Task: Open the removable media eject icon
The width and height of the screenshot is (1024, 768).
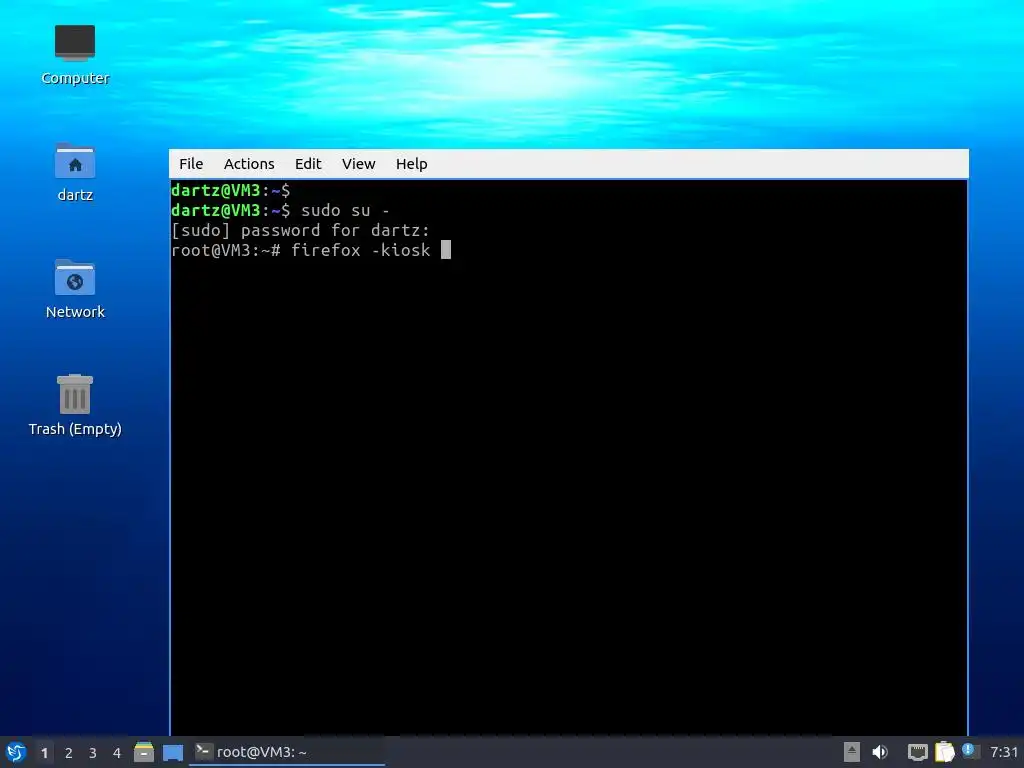Action: pyautogui.click(x=852, y=752)
